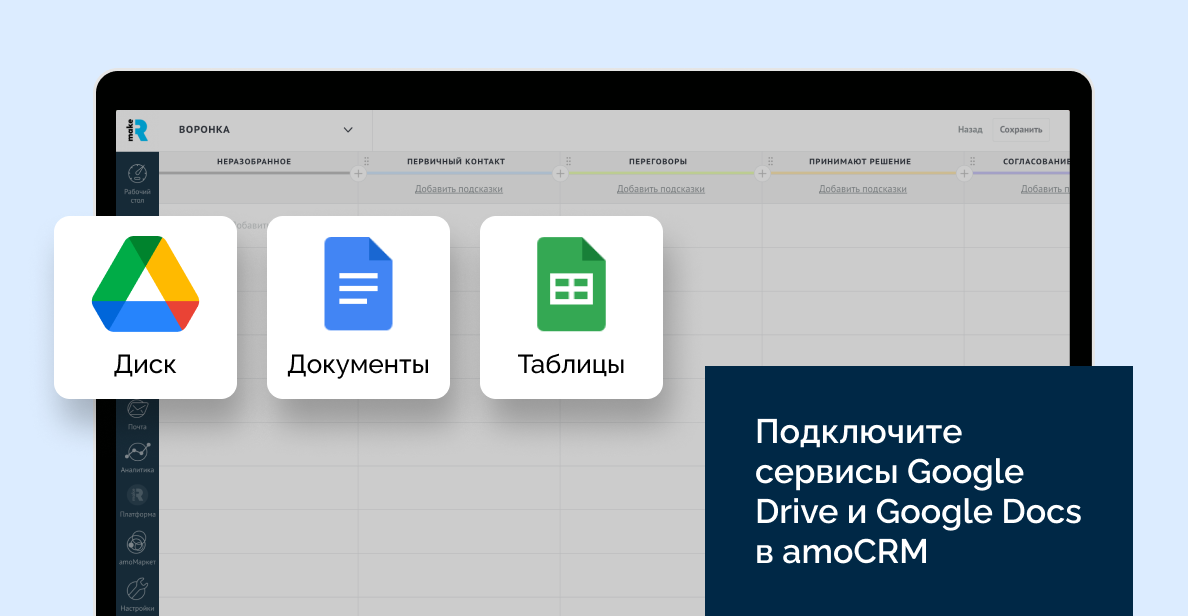
Task: Click Добавить подсказки under Переговоры
Action: click(661, 189)
